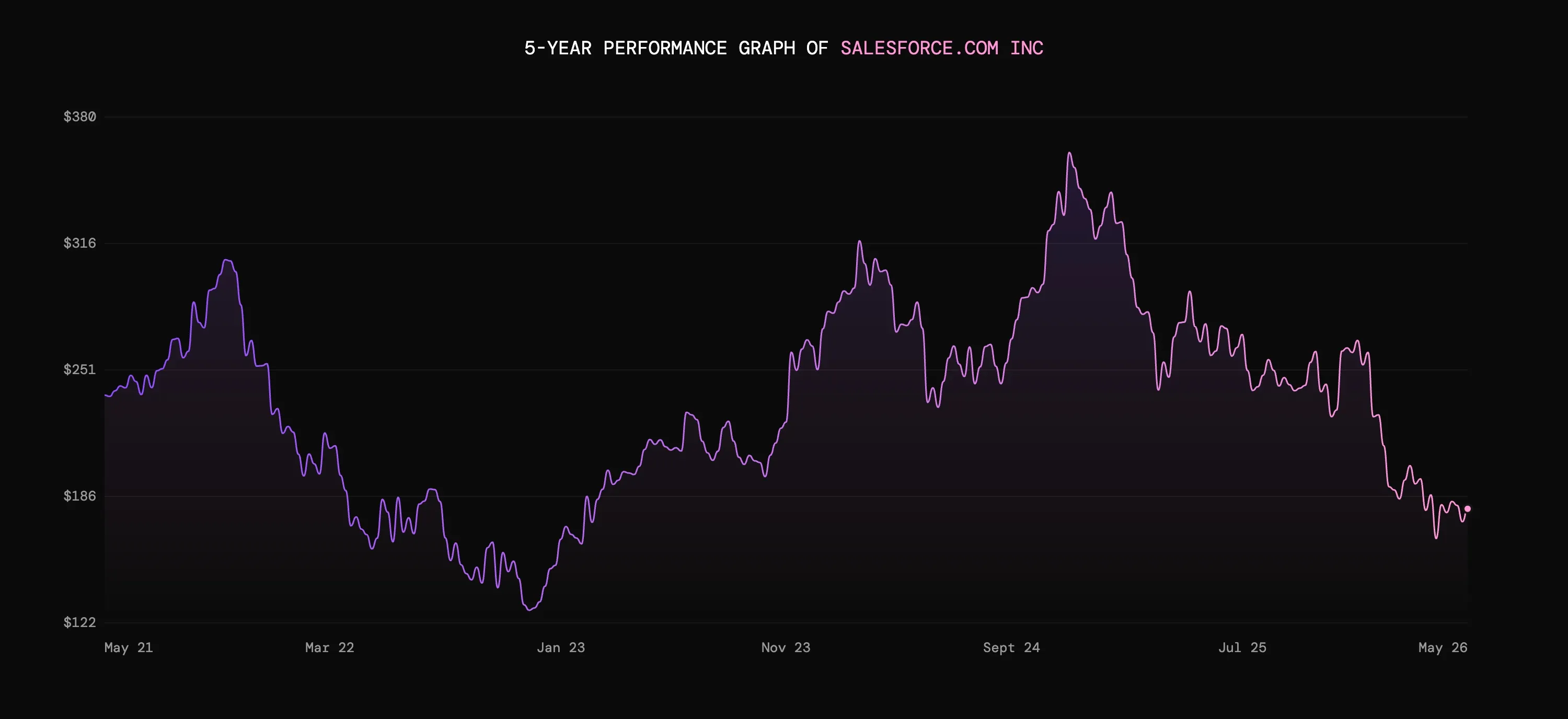Select the $251 y-axis label
The image size is (1568, 719).
pyautogui.click(x=80, y=369)
